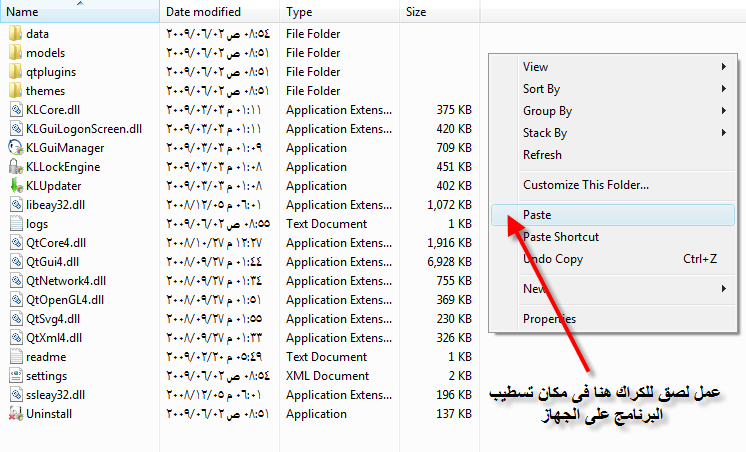Sort by the Type column header
This screenshot has height=452, width=746.
coord(340,11)
